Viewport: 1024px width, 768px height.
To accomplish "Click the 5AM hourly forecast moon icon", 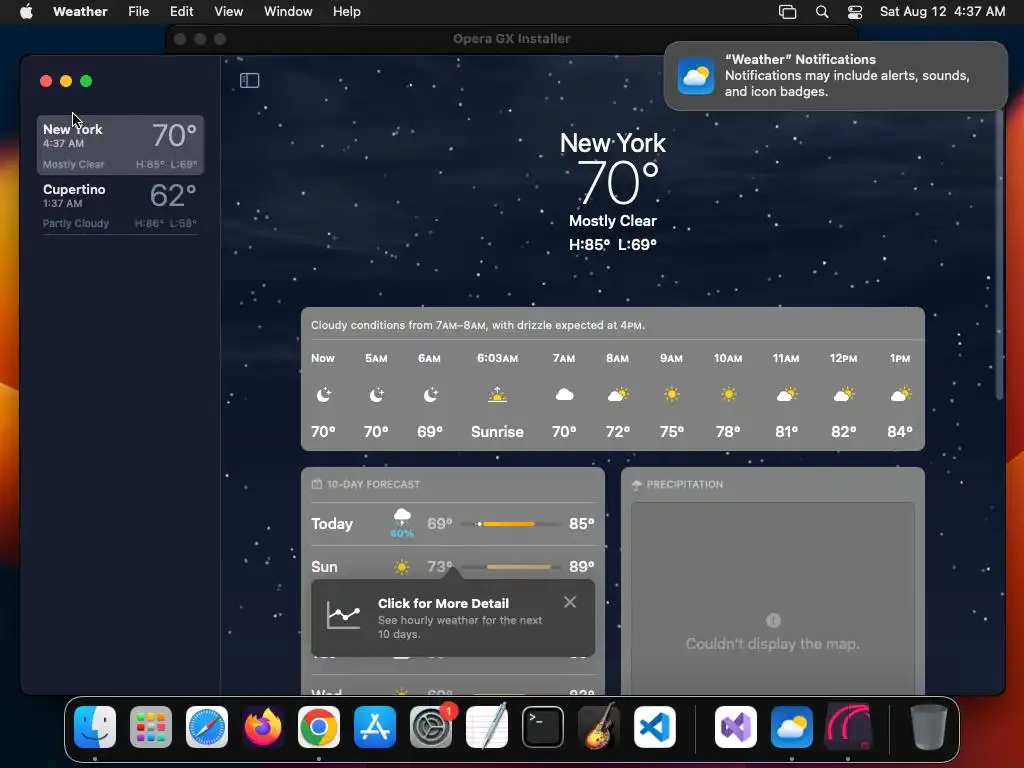I will pyautogui.click(x=376, y=394).
